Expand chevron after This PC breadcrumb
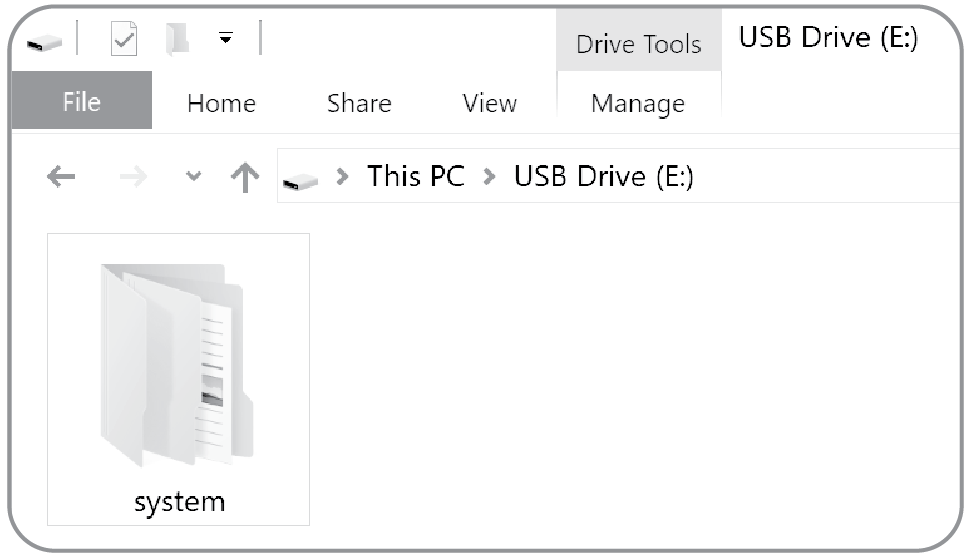The height and width of the screenshot is (558, 966). pos(490,177)
